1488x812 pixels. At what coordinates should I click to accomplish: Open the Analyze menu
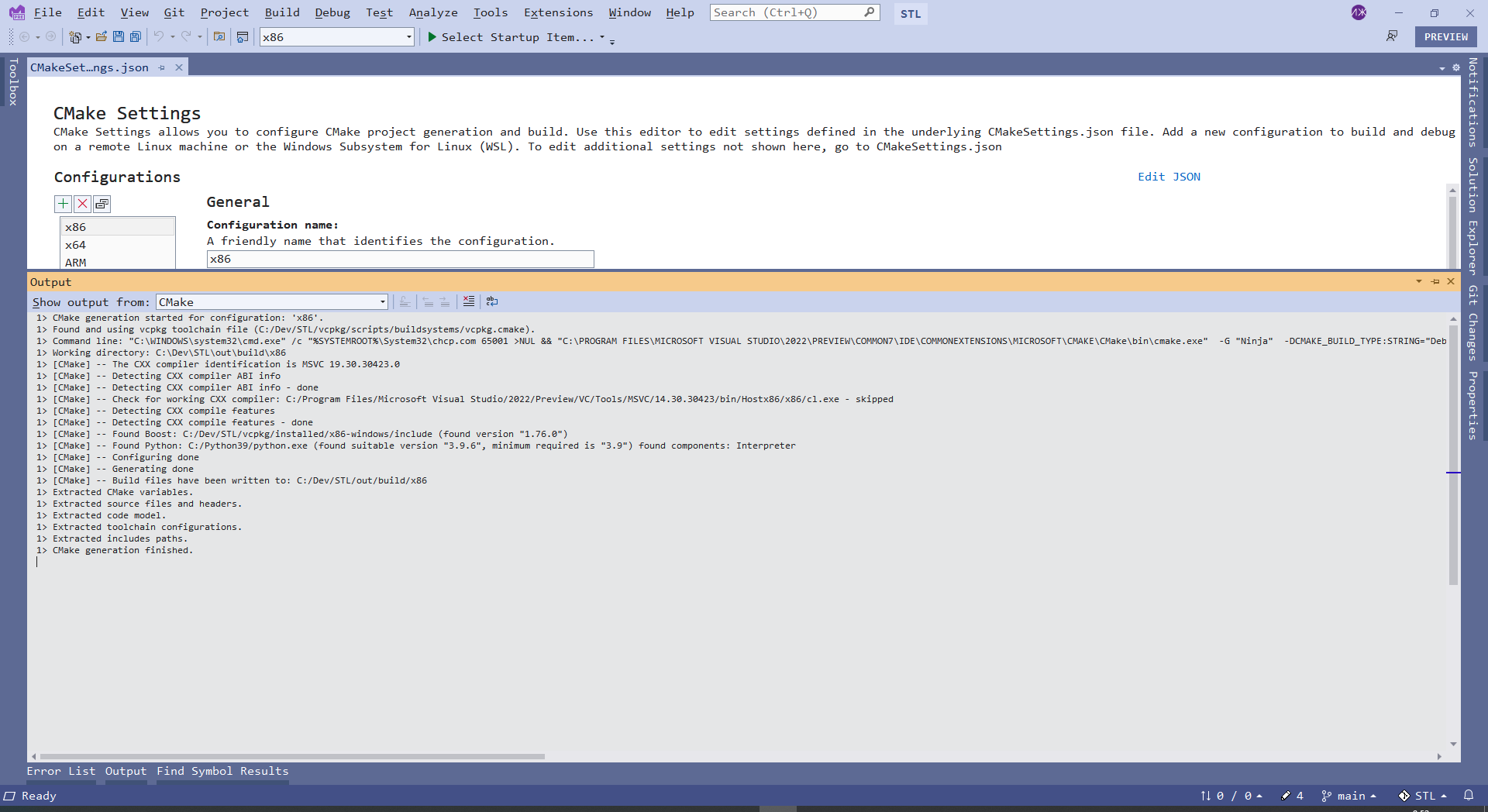pos(433,12)
